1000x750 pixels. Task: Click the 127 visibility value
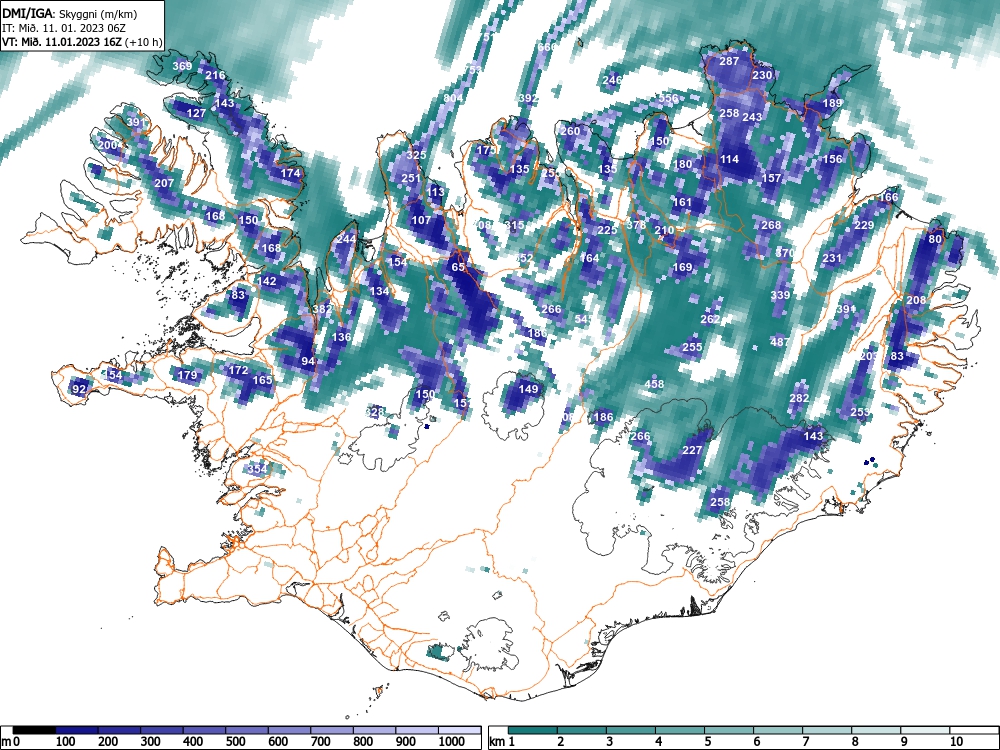196,114
